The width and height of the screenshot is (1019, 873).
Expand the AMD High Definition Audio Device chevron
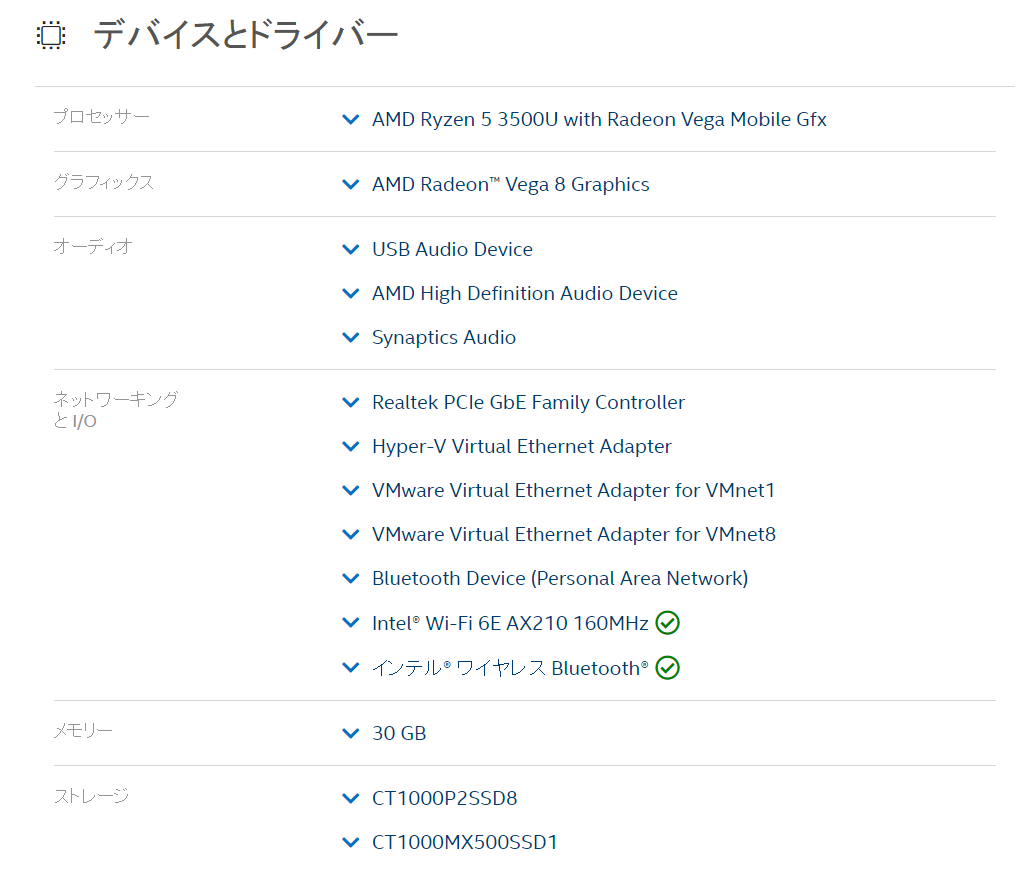(350, 294)
